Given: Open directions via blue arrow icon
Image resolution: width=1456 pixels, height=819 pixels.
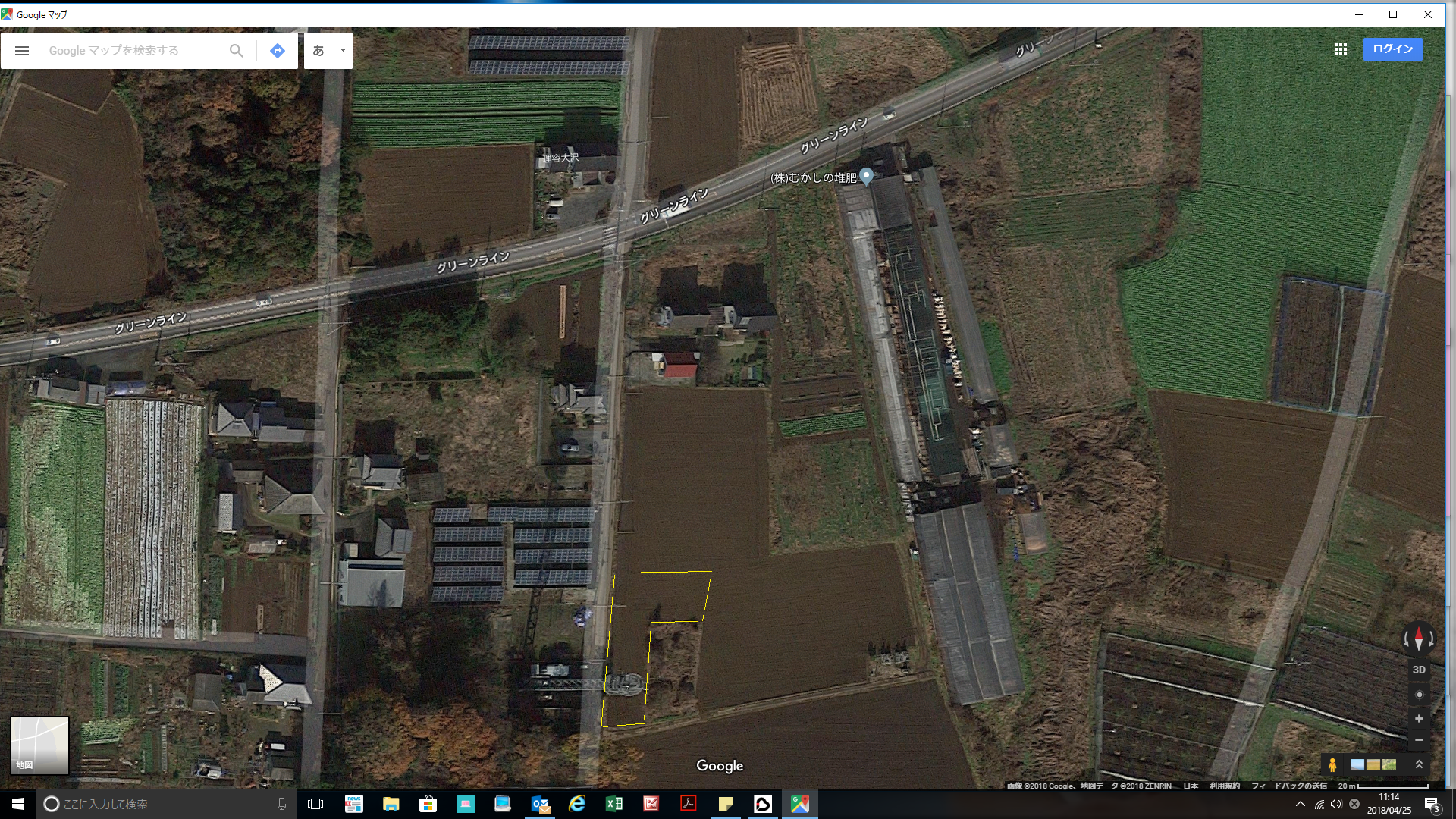Looking at the screenshot, I should pyautogui.click(x=278, y=51).
